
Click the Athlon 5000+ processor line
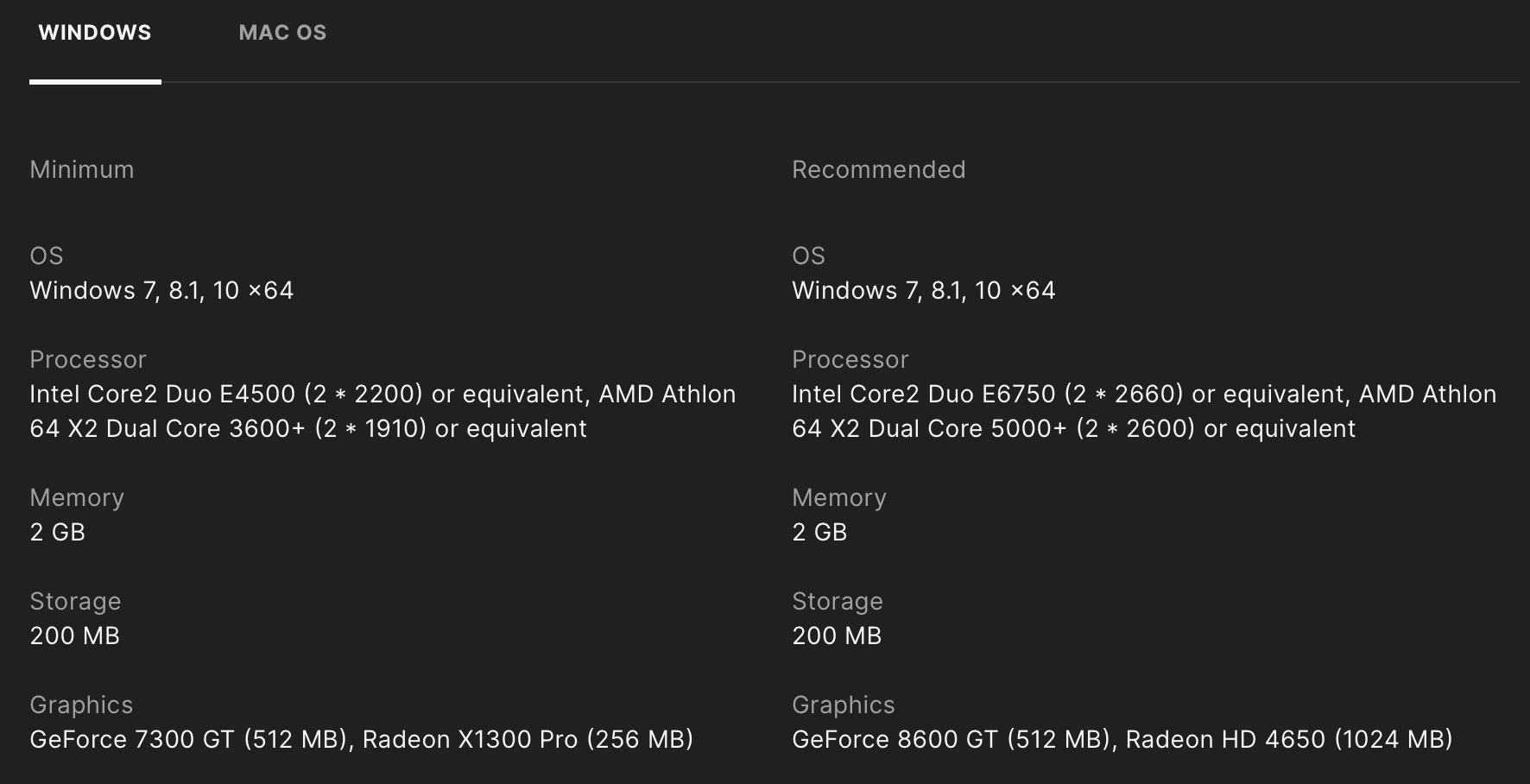point(1073,428)
